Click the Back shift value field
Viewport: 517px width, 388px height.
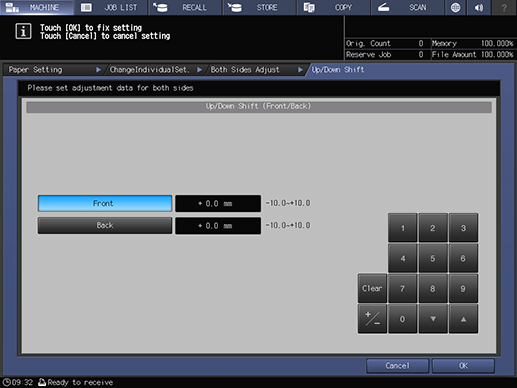(x=218, y=226)
